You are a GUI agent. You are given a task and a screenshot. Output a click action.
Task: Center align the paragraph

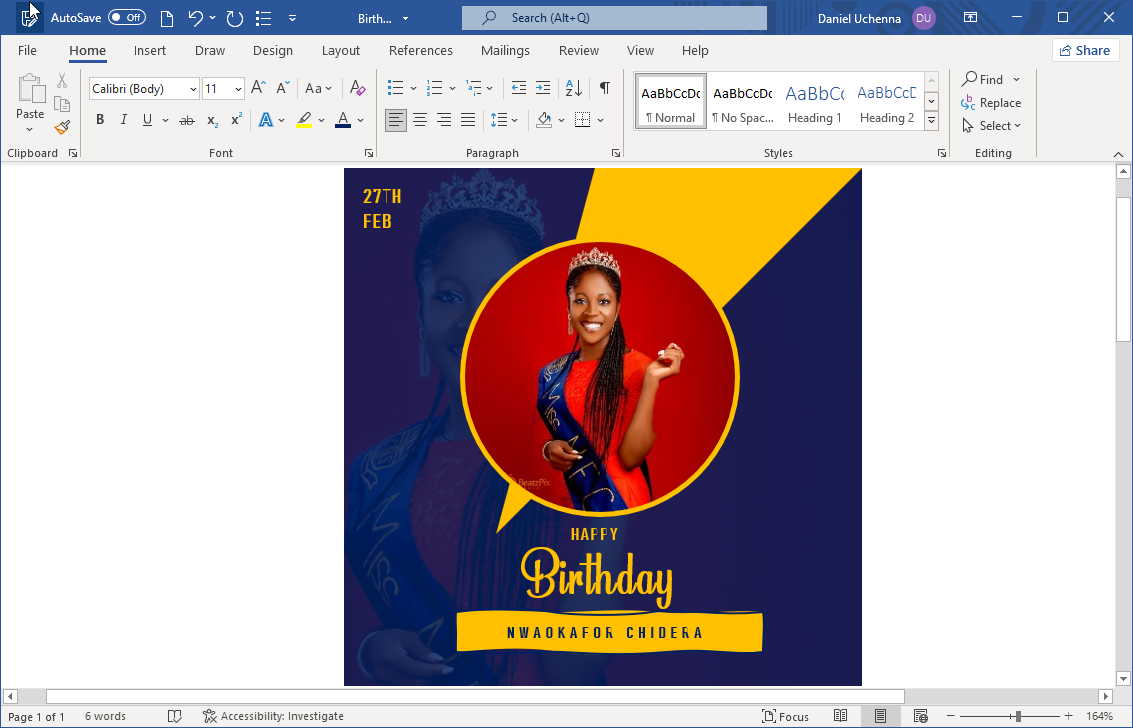[x=419, y=120]
